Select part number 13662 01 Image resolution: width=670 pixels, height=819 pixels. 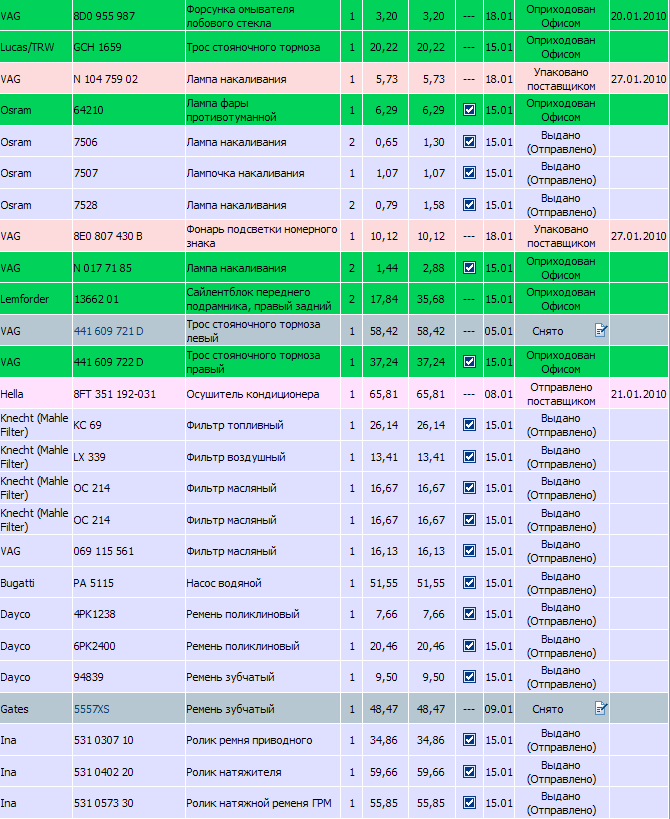(96, 299)
